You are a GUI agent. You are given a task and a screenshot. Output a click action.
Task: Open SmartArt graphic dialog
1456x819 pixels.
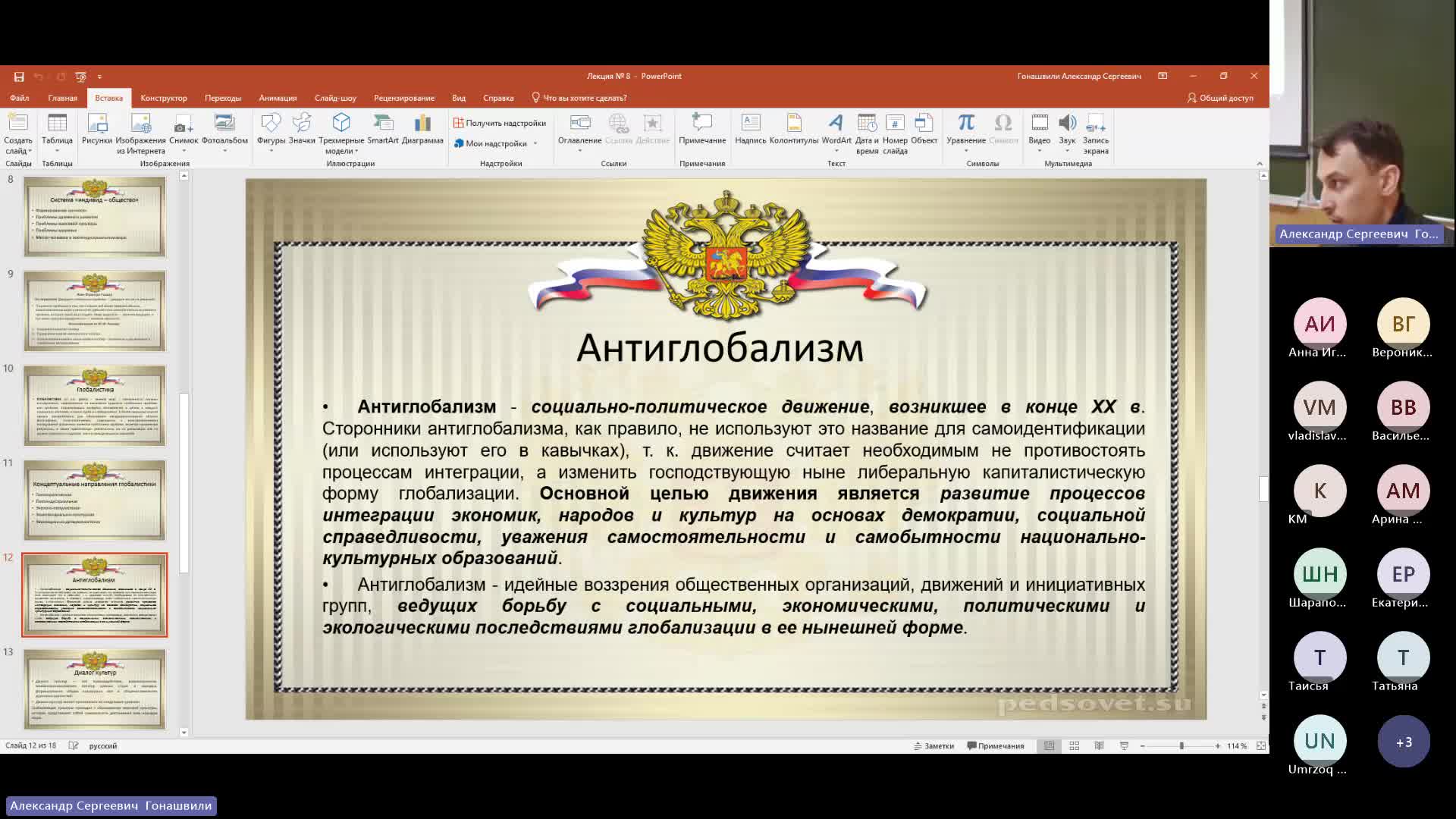383,129
